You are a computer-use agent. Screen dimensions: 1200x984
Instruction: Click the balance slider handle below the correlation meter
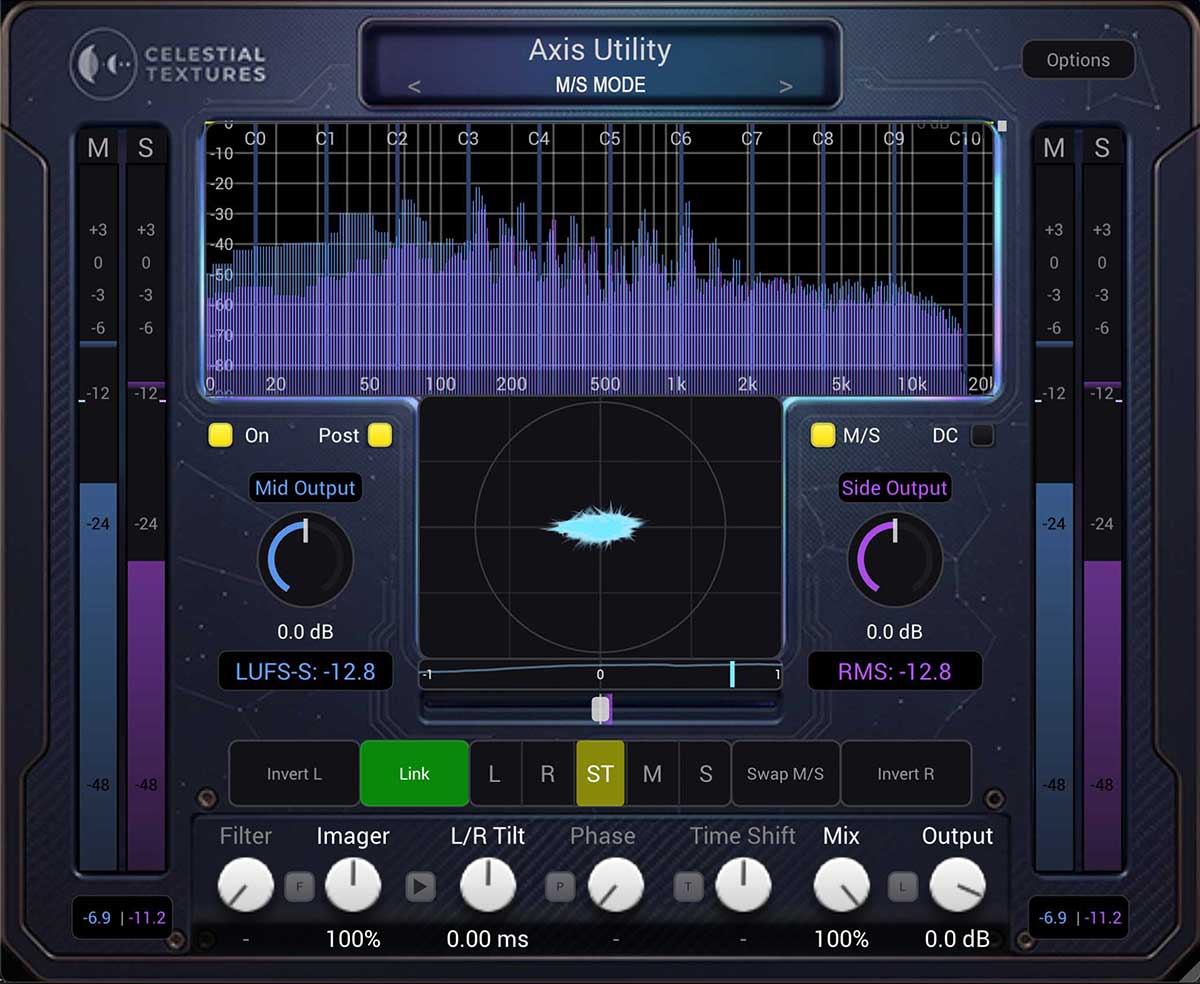coord(600,709)
